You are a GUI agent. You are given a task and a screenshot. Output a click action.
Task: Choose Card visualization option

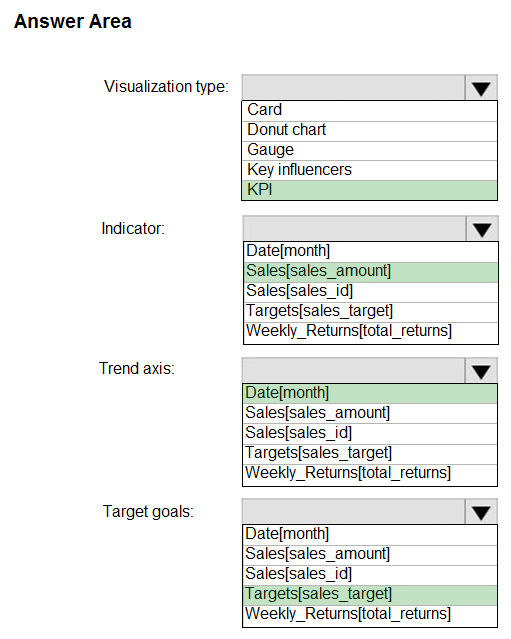[x=369, y=110]
